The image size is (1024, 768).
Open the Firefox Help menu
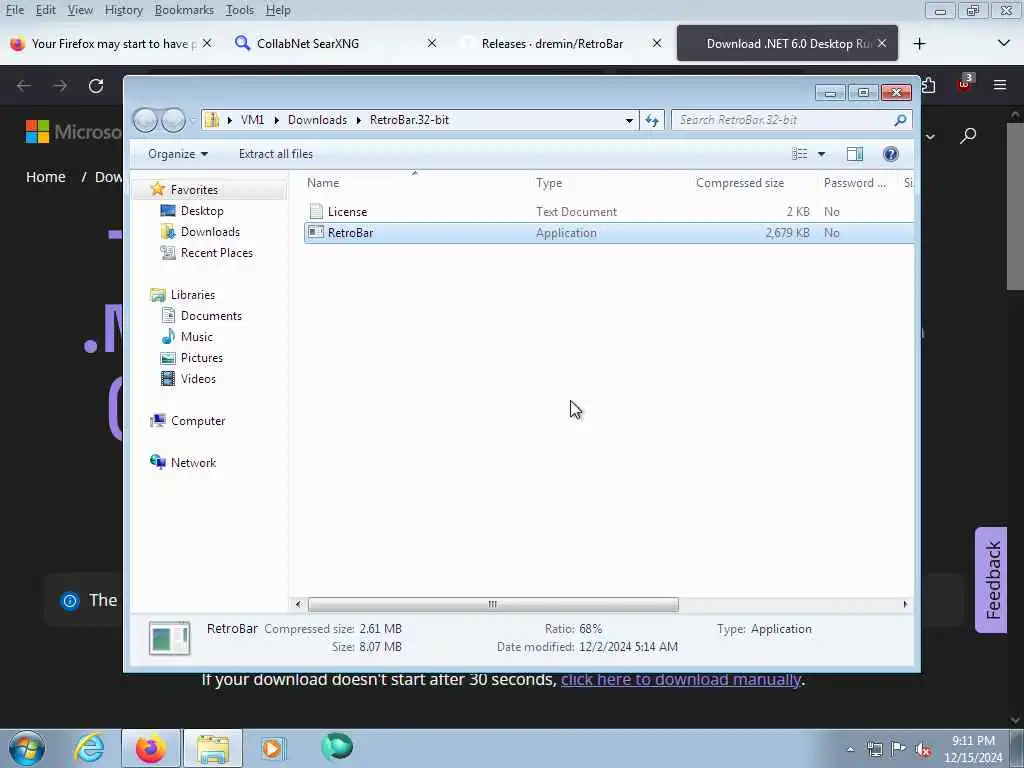(278, 10)
